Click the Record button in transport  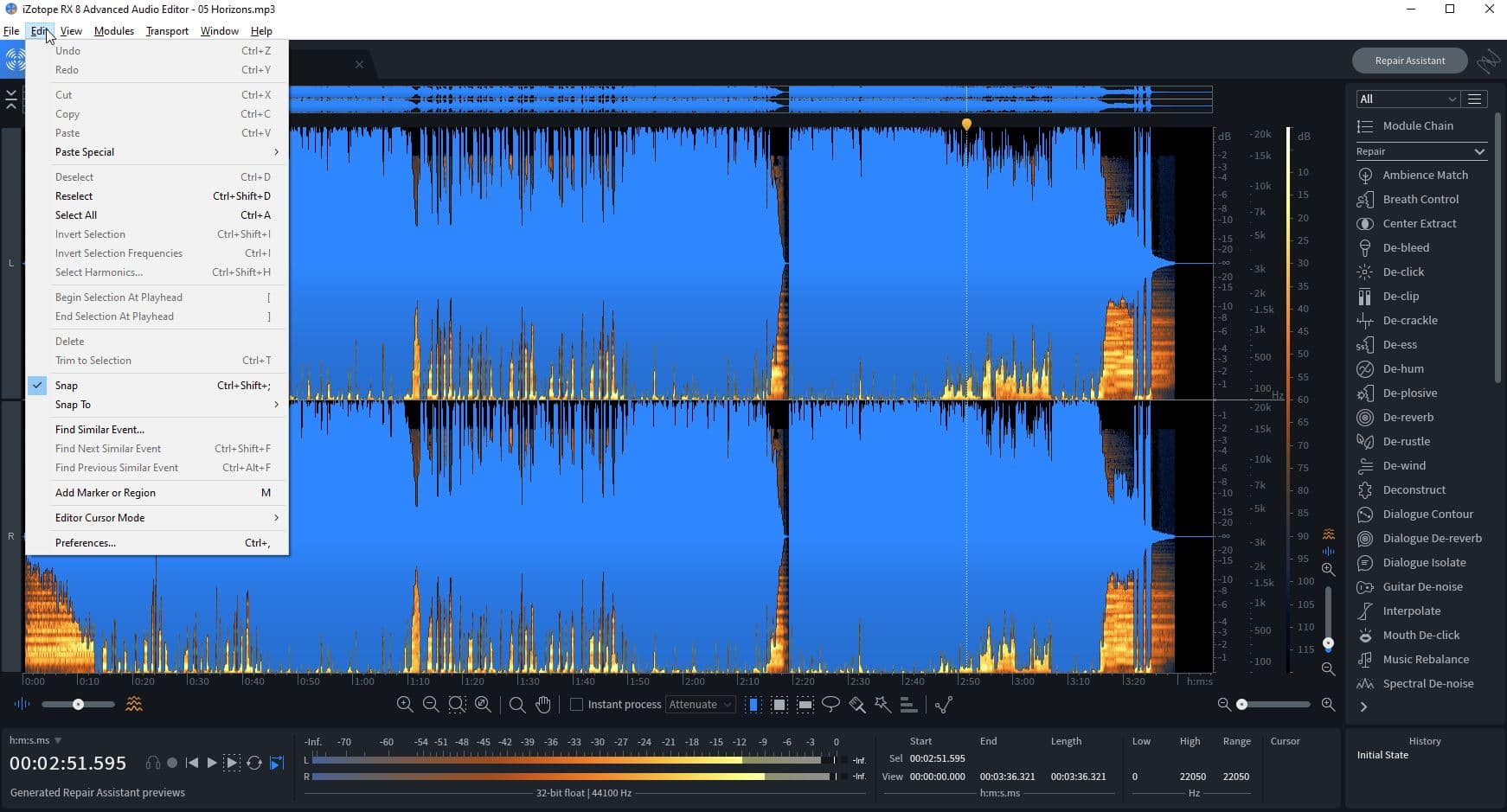coord(172,763)
